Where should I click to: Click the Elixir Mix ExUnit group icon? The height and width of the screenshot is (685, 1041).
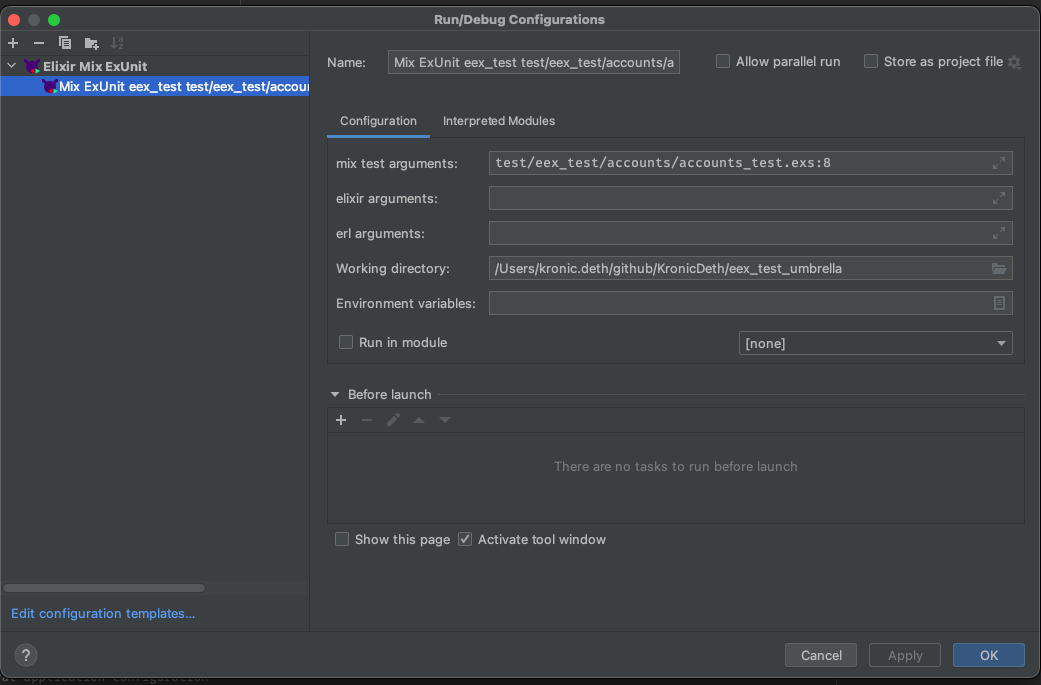point(32,66)
